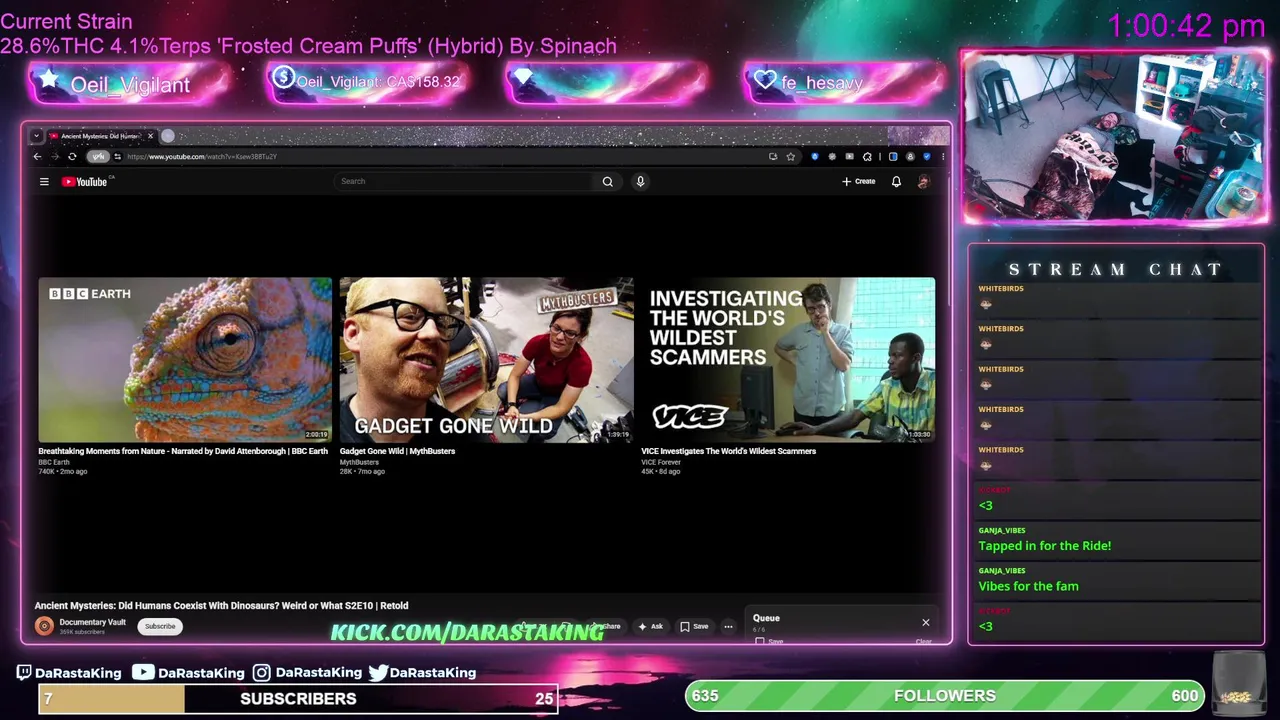The width and height of the screenshot is (1280, 720).
Task: Open the browser tab search dropdown arrow
Action: click(36, 135)
